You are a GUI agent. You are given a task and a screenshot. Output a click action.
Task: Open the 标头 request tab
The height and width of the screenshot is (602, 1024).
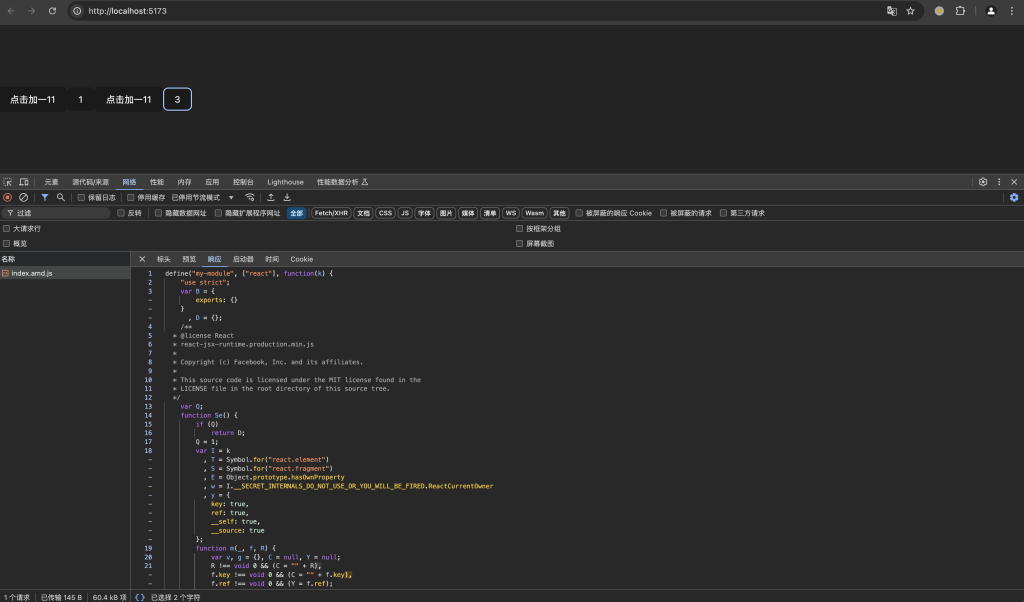tap(164, 259)
